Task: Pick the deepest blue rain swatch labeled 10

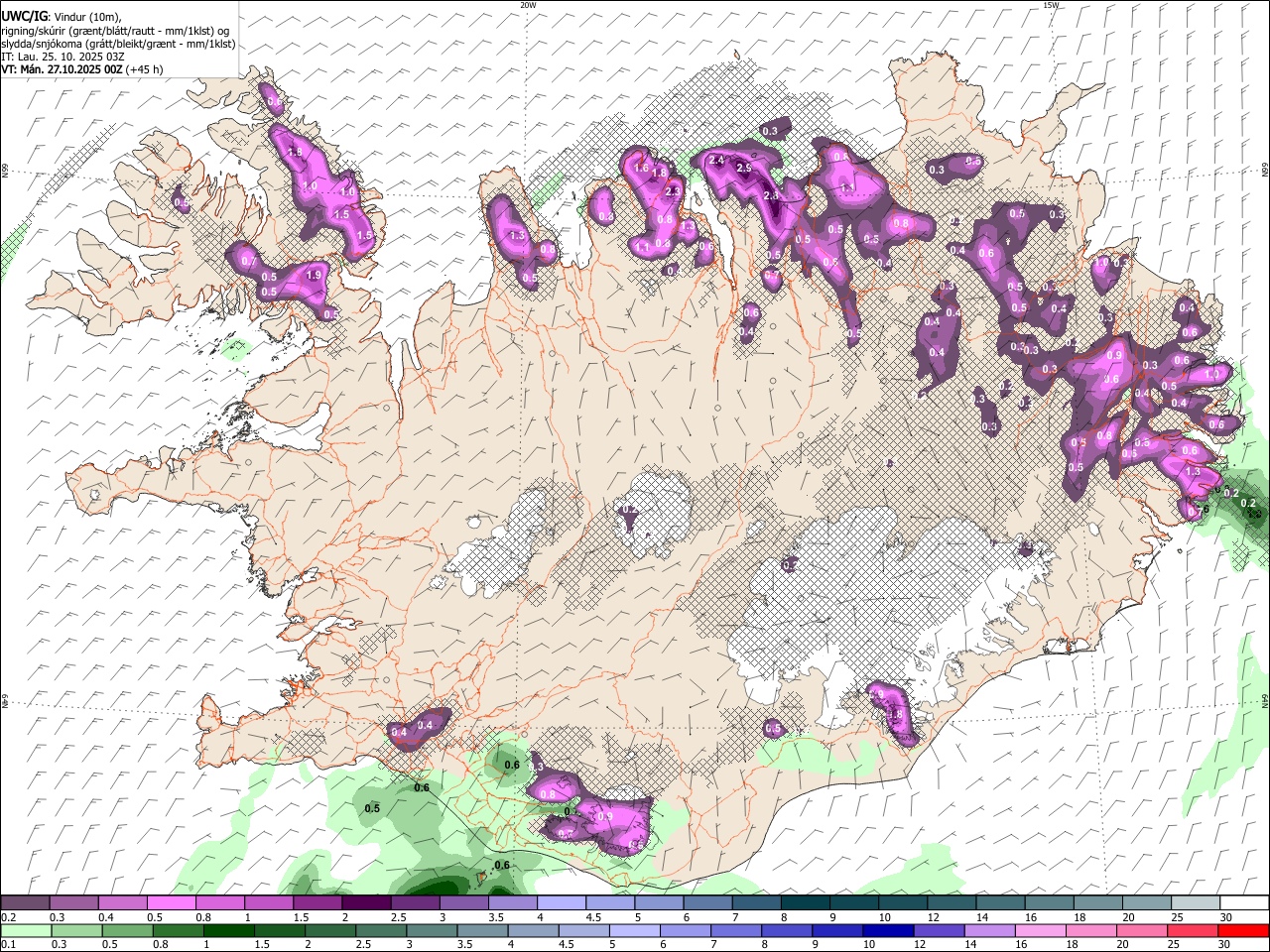Action: (x=887, y=931)
